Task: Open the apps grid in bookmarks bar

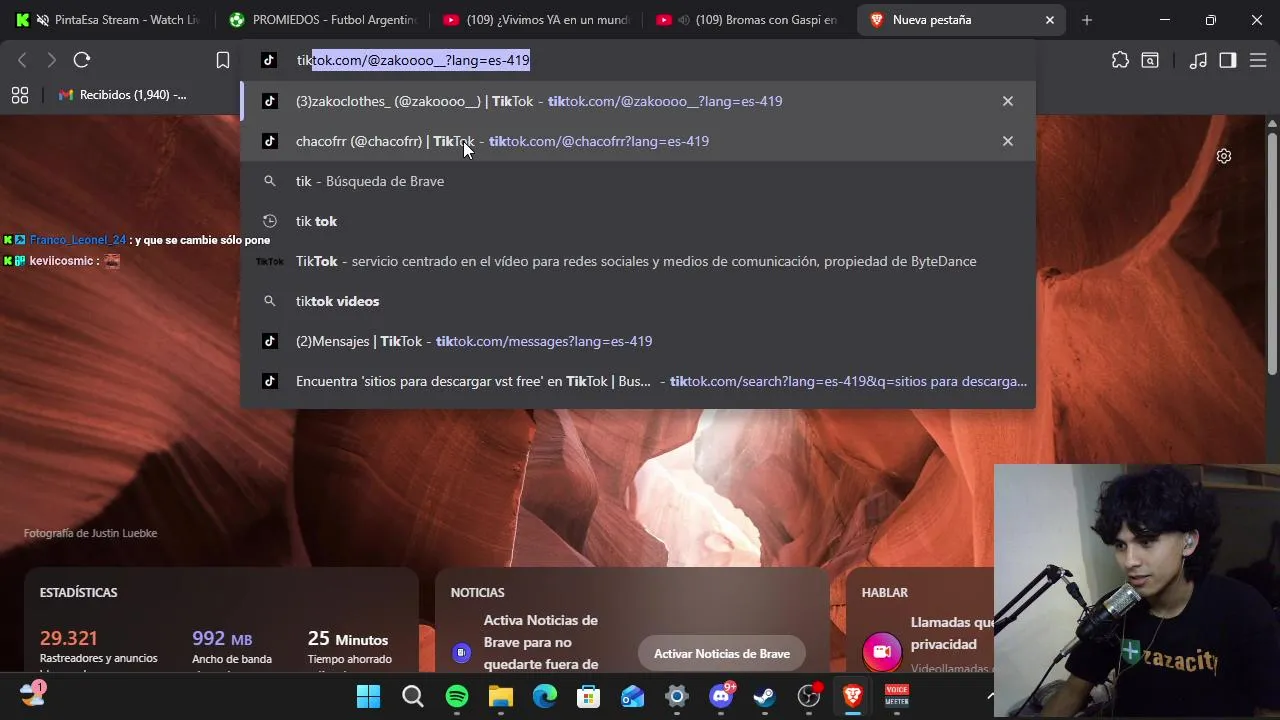Action: tap(20, 95)
